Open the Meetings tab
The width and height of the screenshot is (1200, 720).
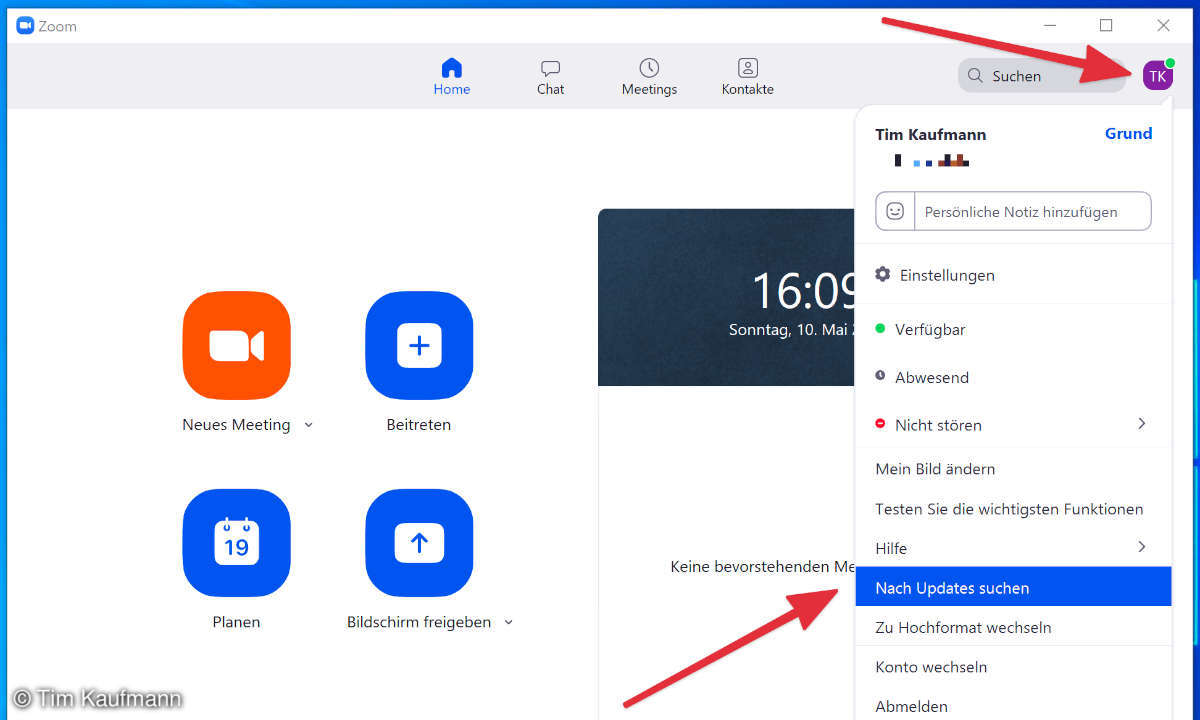649,77
